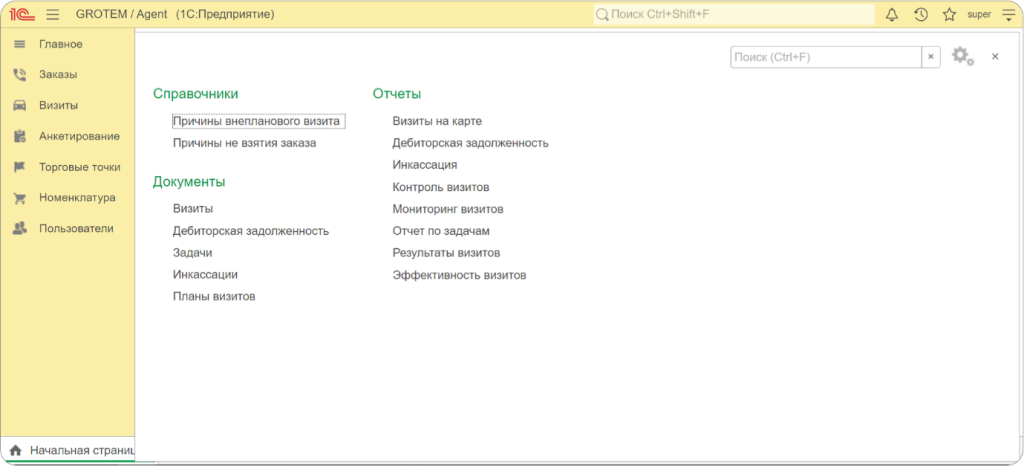Focus the Поиск Ctrl+Shift+F global search field
The width and height of the screenshot is (1024, 466).
click(733, 14)
